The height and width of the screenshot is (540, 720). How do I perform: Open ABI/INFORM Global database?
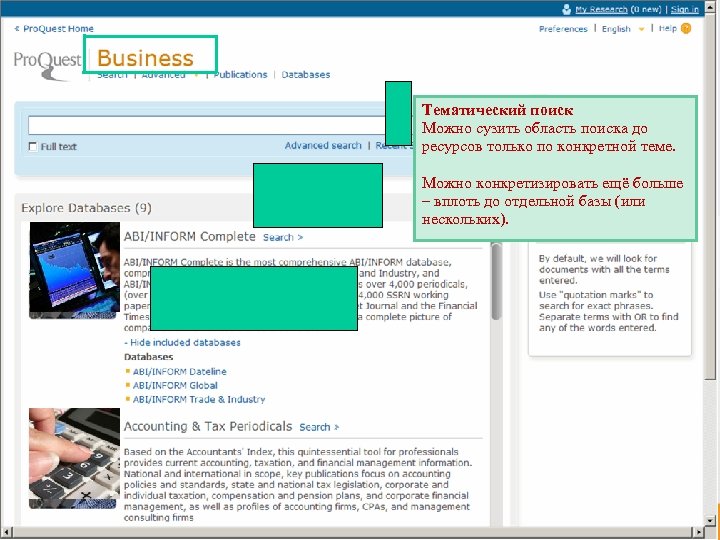coord(175,385)
